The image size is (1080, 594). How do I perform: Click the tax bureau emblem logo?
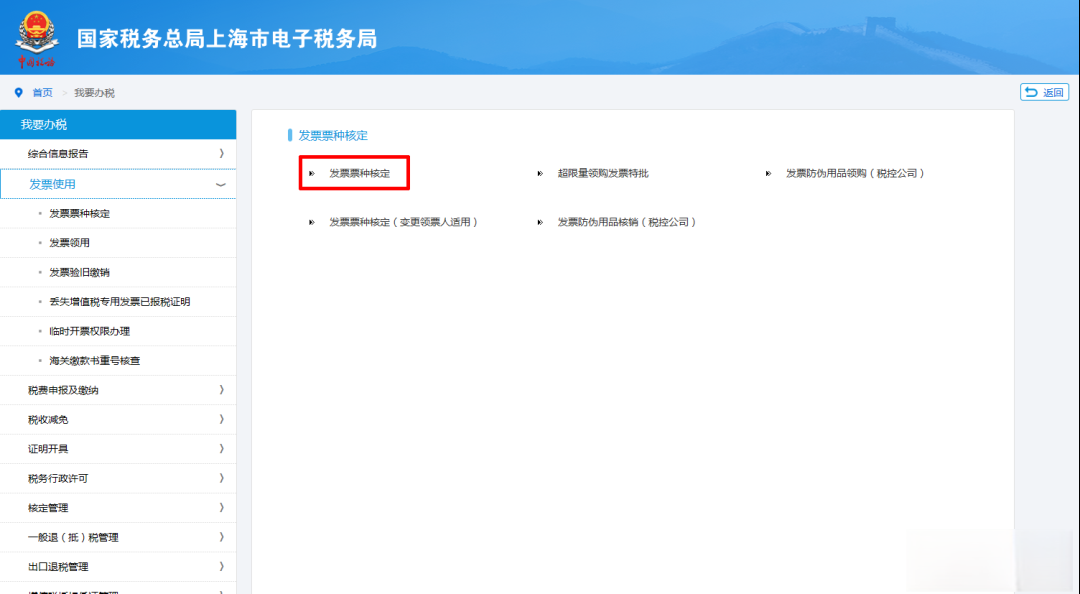click(x=37, y=37)
